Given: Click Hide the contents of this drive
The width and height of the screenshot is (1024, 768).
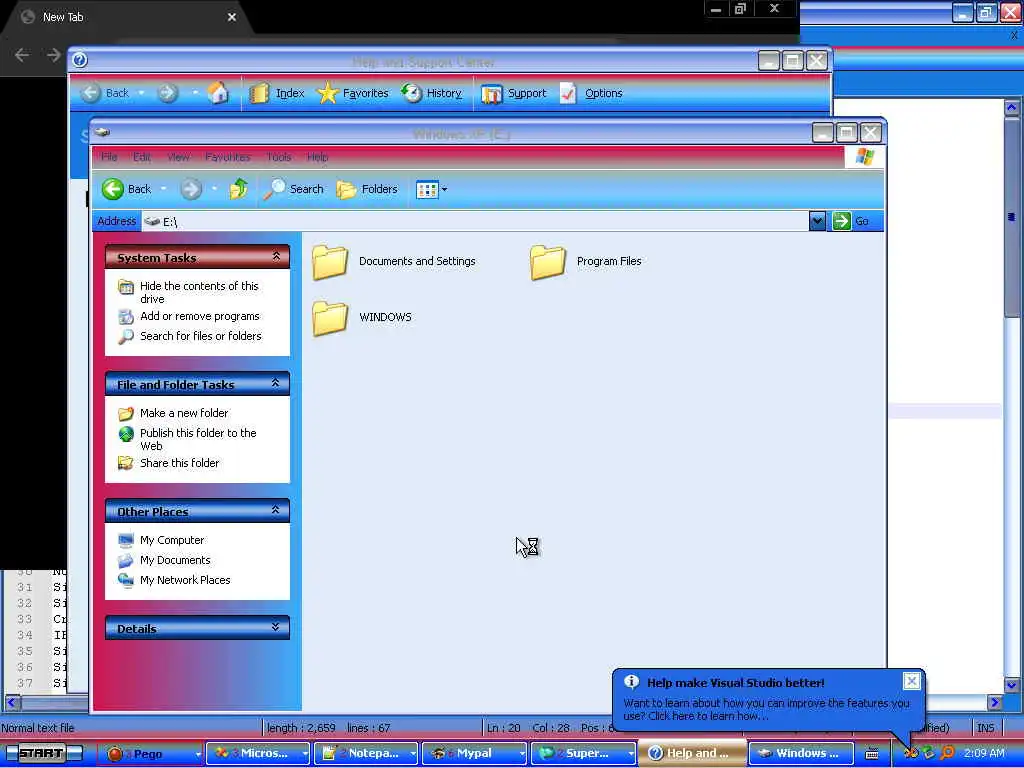Looking at the screenshot, I should coord(199,293).
